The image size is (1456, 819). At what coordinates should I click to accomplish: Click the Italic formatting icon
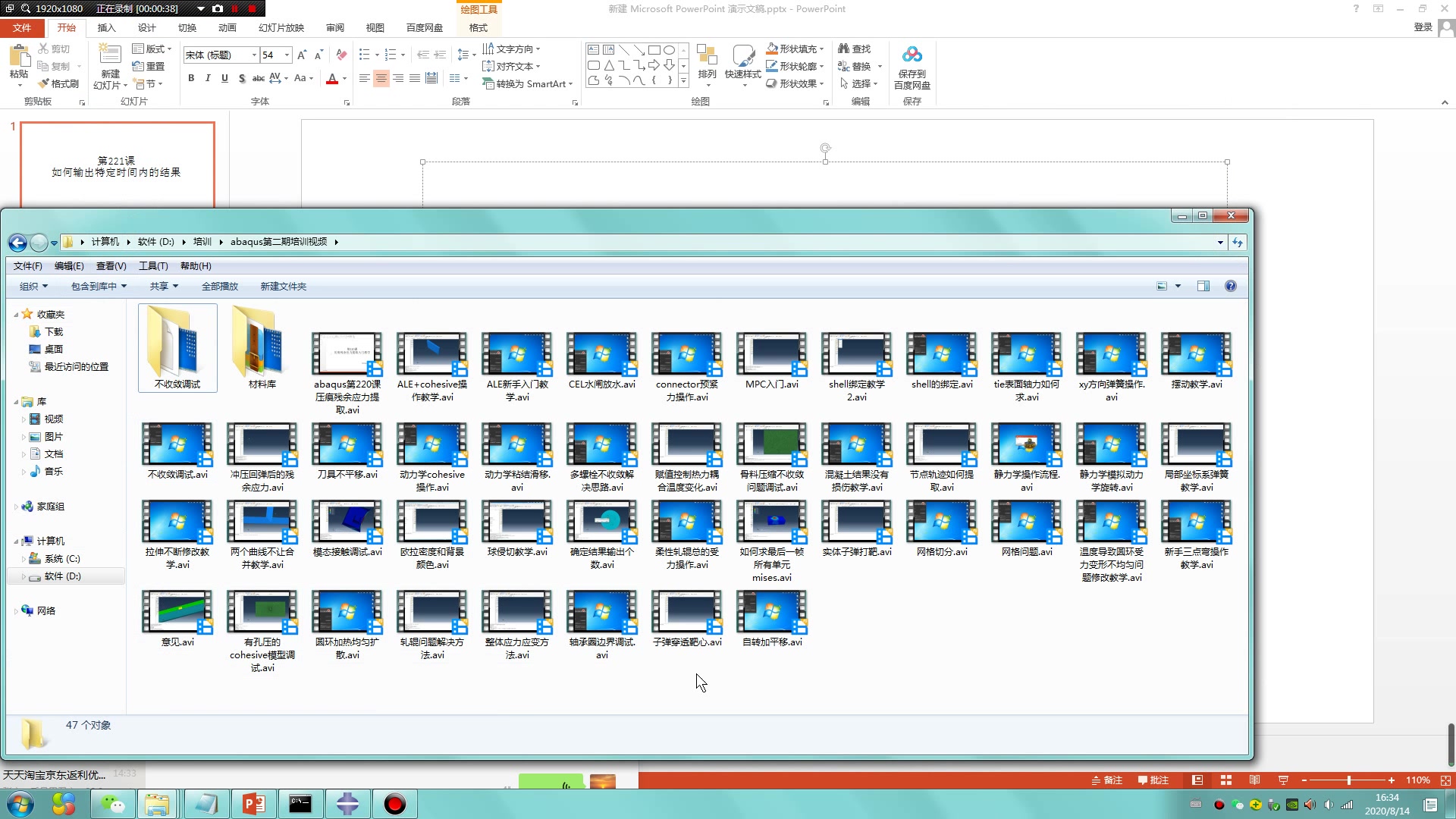tap(208, 78)
